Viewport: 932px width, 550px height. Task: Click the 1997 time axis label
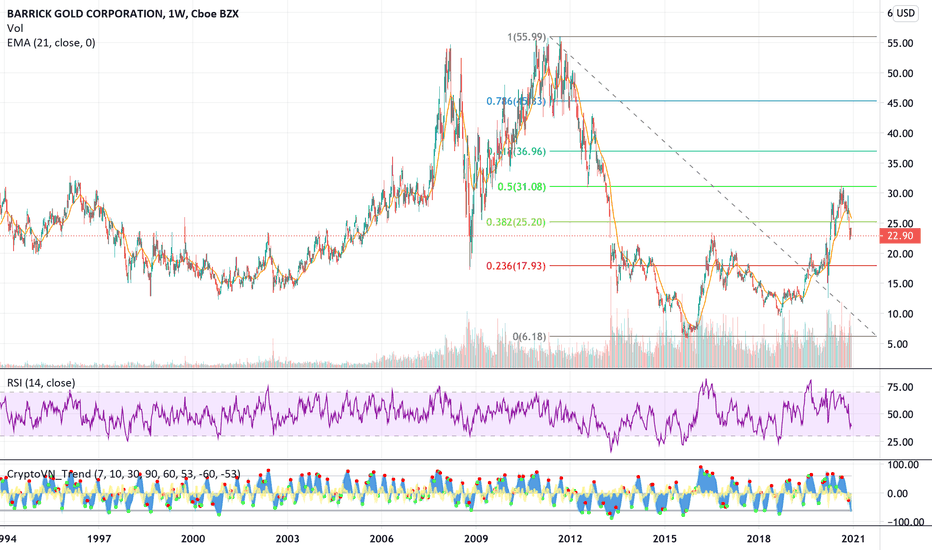point(99,539)
